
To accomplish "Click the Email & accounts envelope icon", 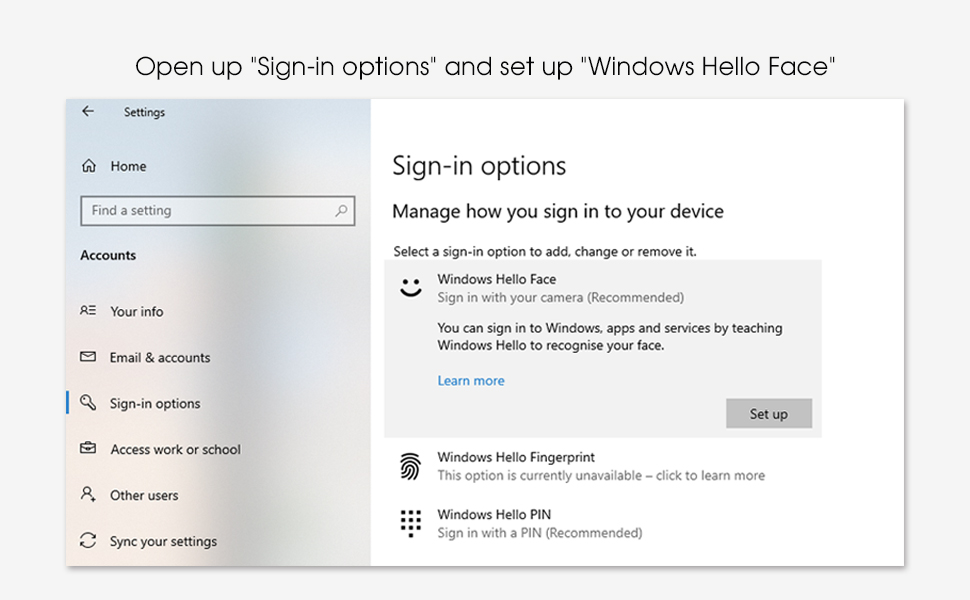I will tap(88, 357).
